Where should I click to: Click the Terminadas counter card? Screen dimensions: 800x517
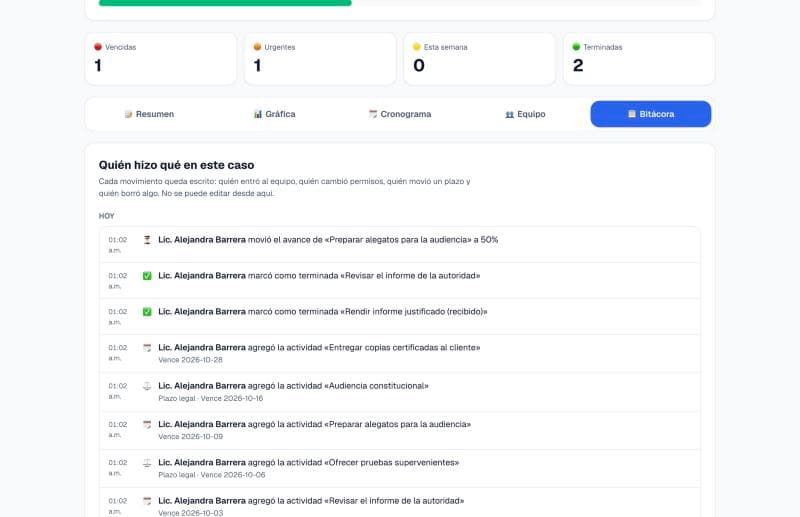[x=639, y=59]
